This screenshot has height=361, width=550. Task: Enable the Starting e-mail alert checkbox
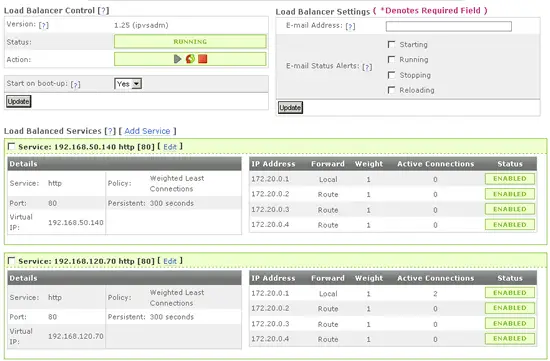click(391, 45)
